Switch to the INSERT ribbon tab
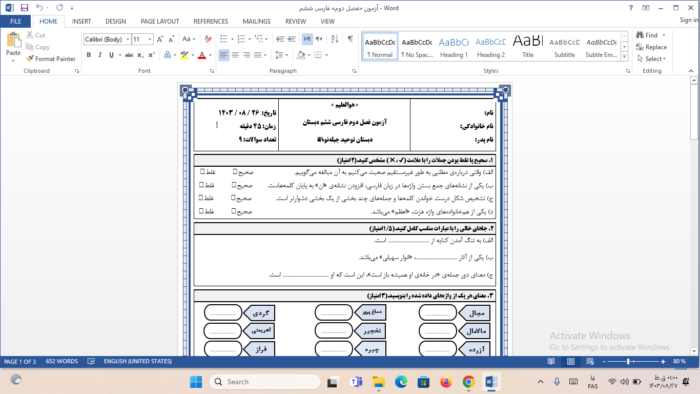700x394 pixels. 81,21
